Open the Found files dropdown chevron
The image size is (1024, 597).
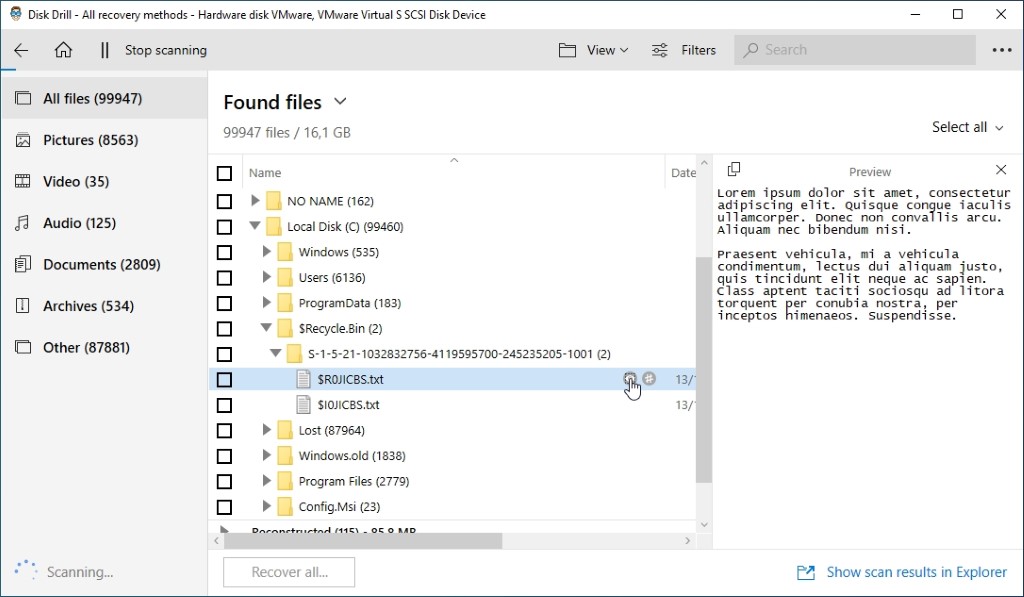pyautogui.click(x=340, y=102)
